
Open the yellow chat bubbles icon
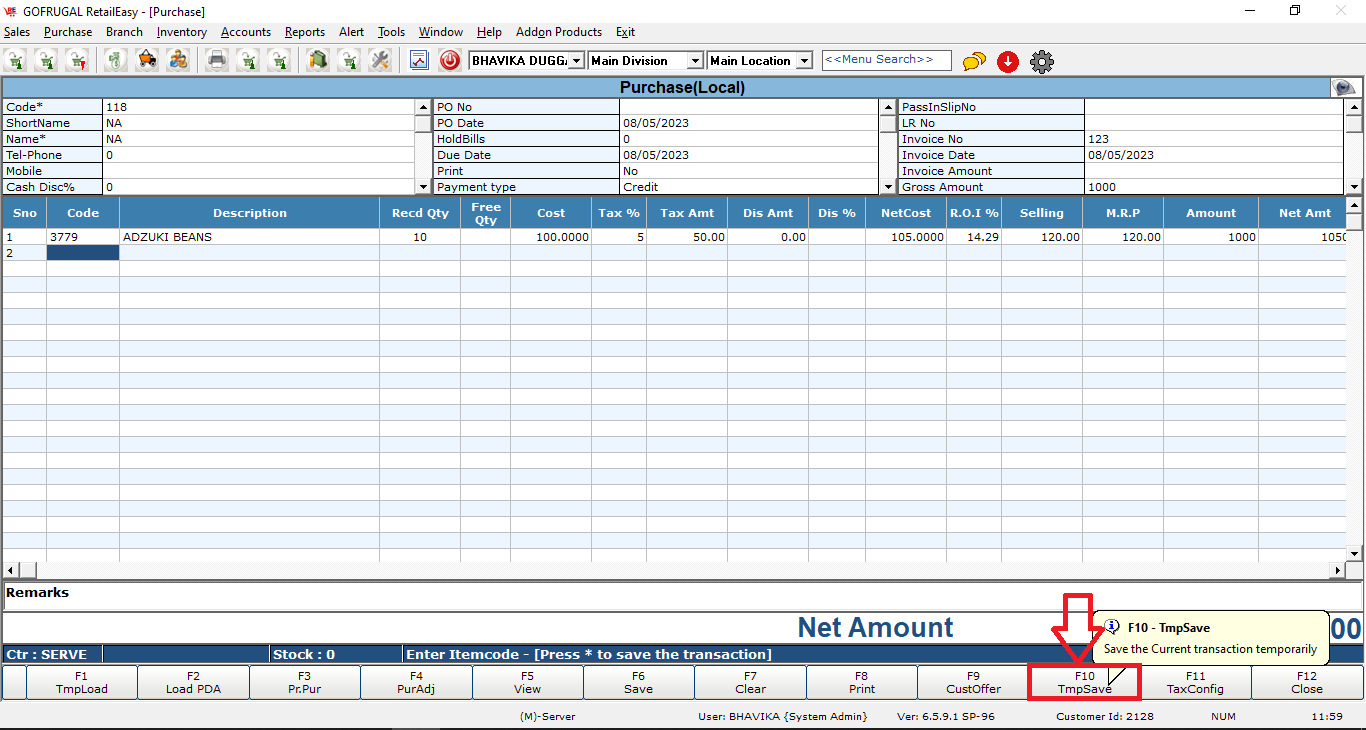click(x=974, y=62)
